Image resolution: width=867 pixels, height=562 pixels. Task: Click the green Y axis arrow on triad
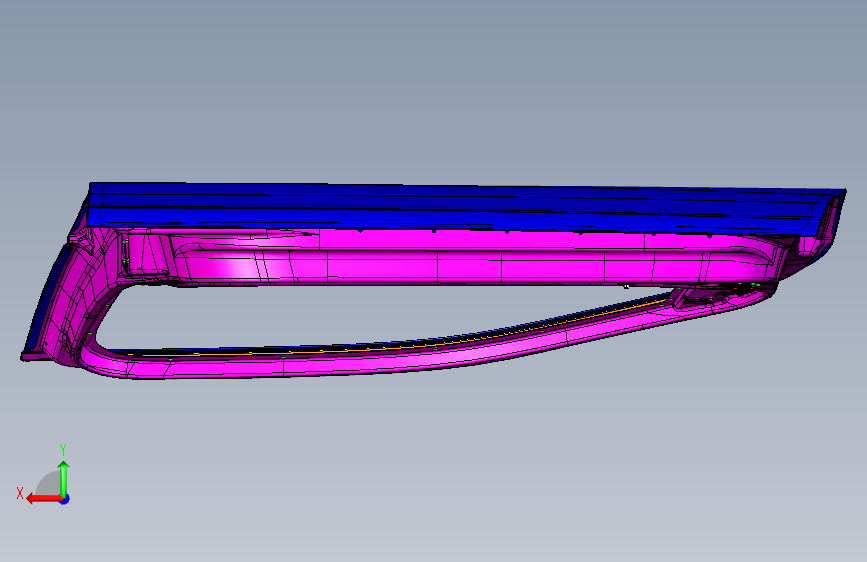pos(64,478)
